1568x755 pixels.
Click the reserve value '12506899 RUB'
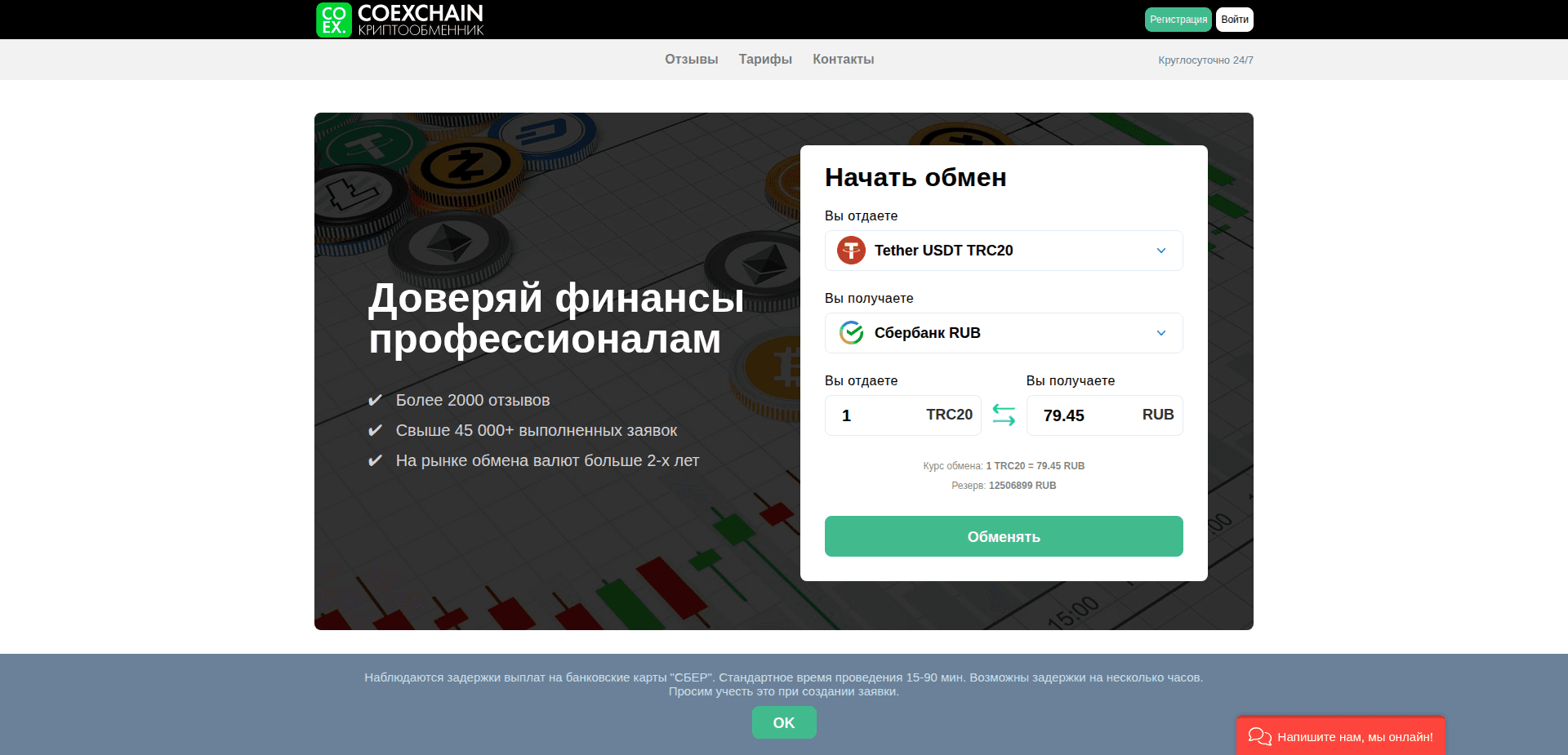tap(1022, 485)
